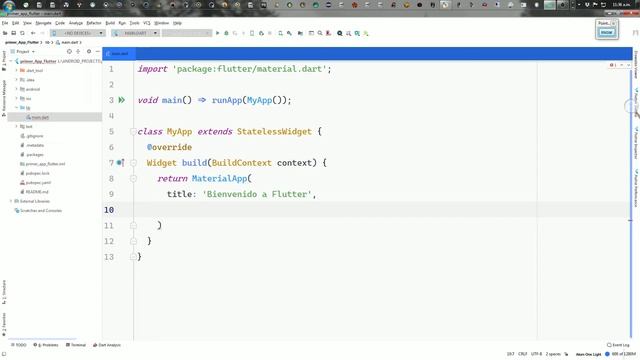The width and height of the screenshot is (640, 360).
Task: Open the Terminal tool window
Action: tap(76, 345)
